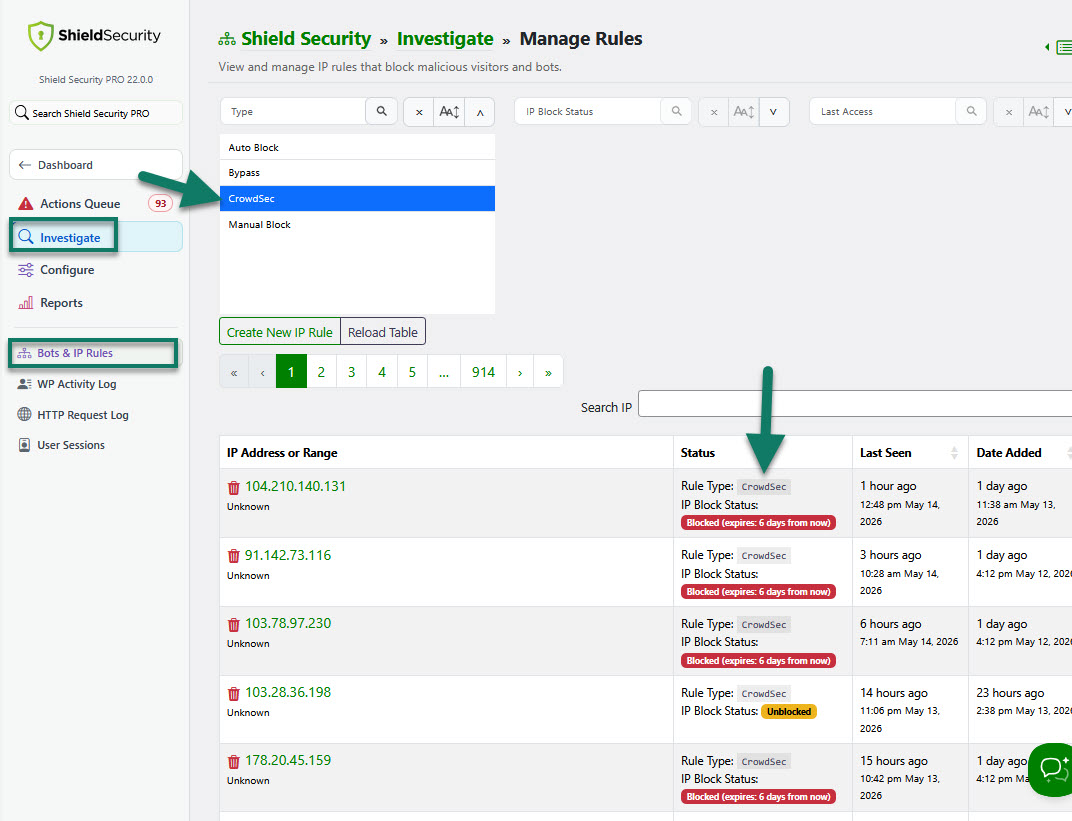Image resolution: width=1072 pixels, height=821 pixels.
Task: Open the Reports section
Action: tap(61, 303)
